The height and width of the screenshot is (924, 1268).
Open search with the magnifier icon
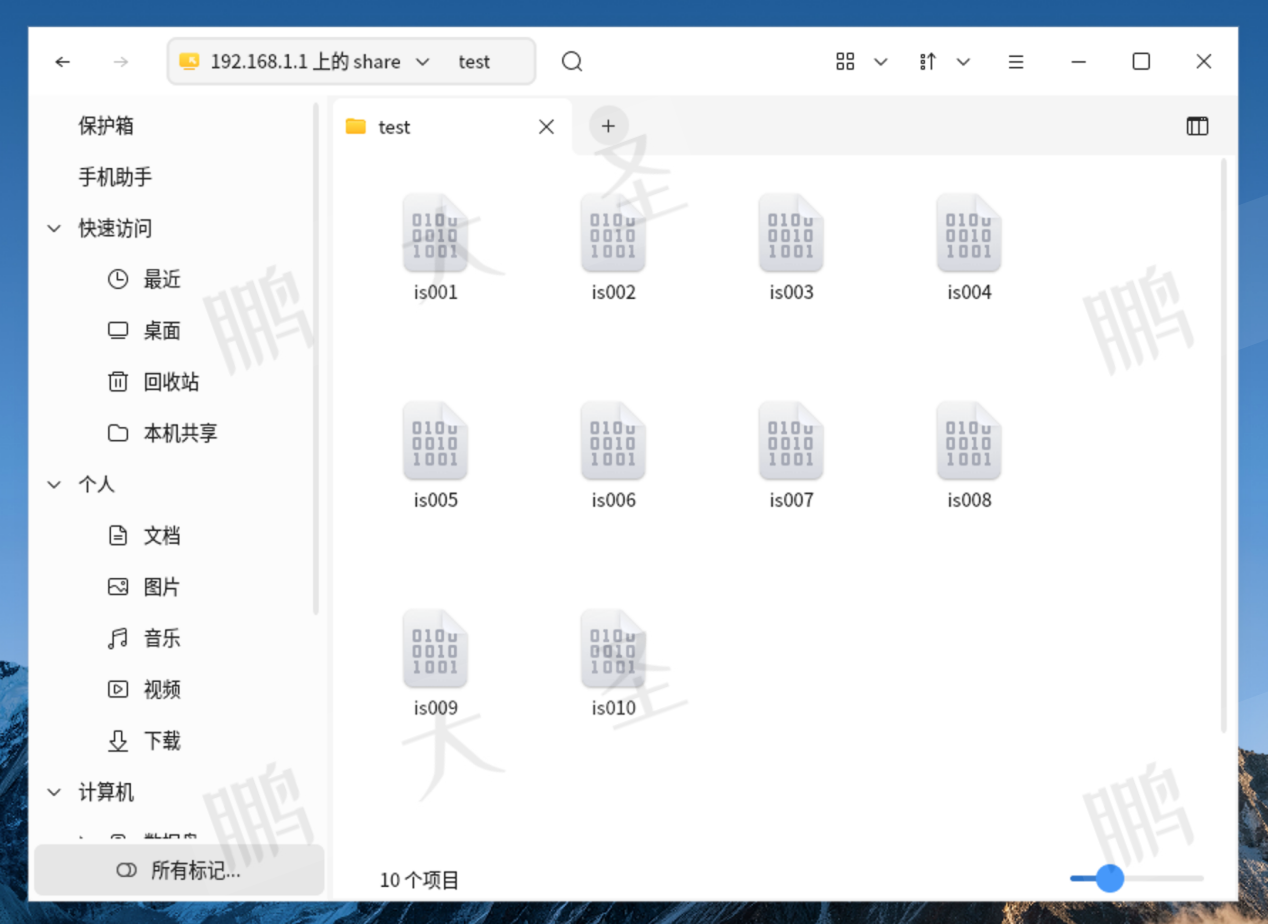coord(572,62)
